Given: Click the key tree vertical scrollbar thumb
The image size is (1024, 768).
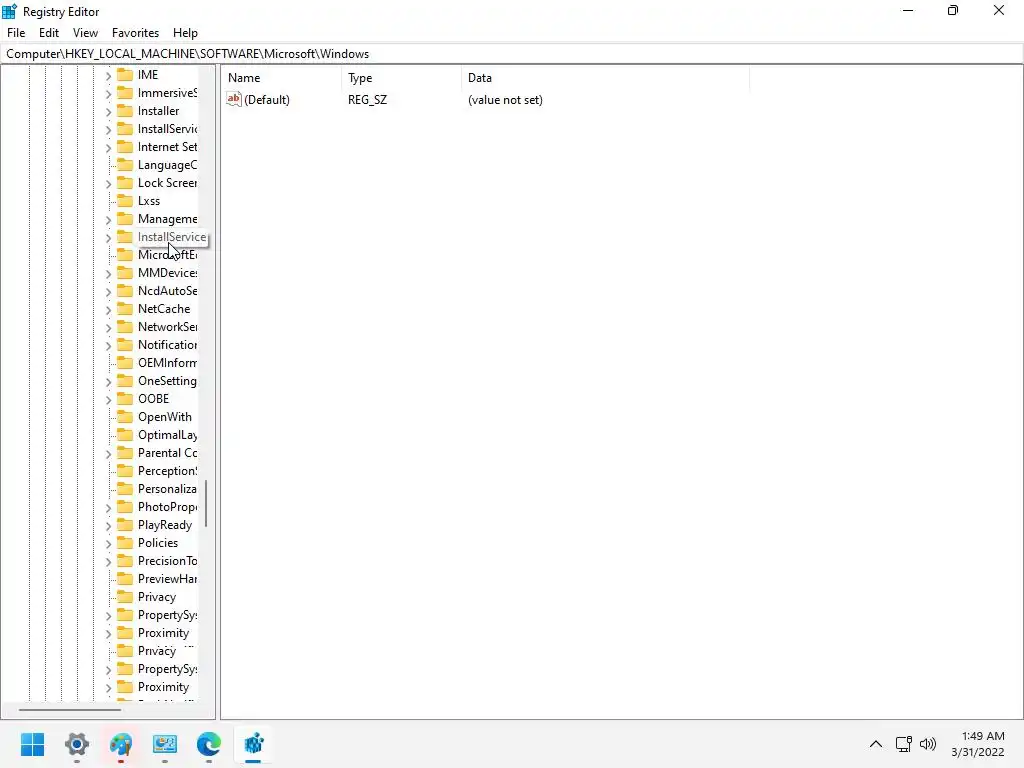Looking at the screenshot, I should point(206,504).
